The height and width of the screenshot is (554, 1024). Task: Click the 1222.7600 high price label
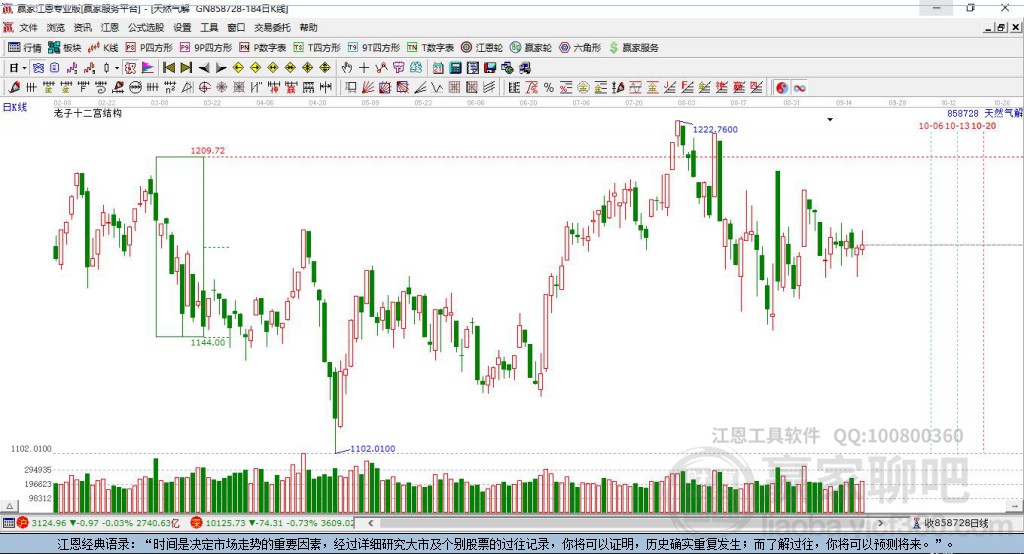tap(715, 129)
